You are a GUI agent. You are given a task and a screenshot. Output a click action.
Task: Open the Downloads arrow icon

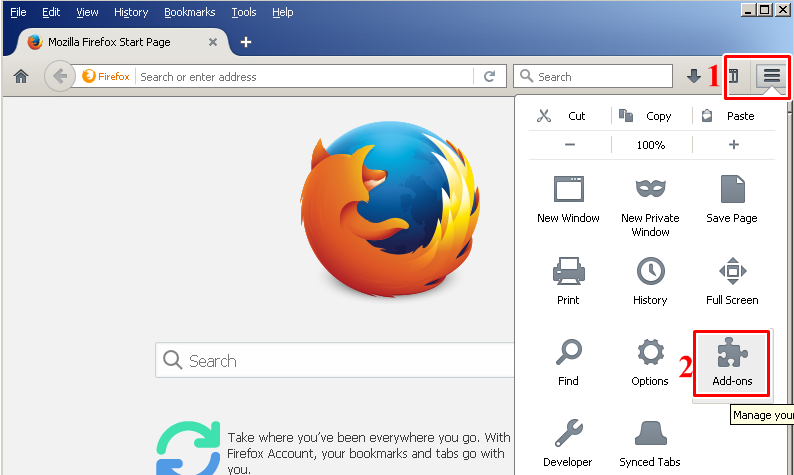coord(694,76)
